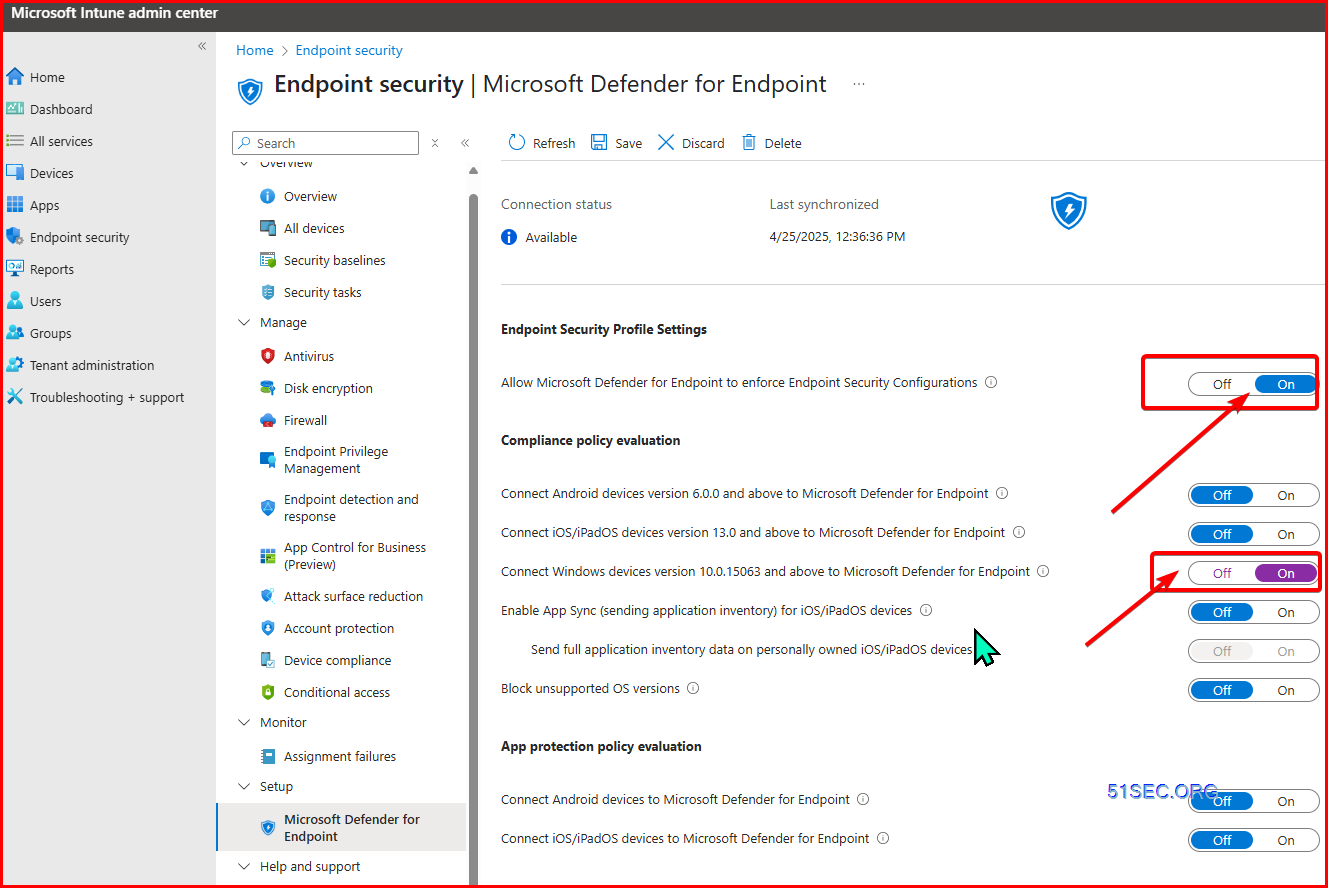This screenshot has height=888, width=1328.
Task: Click the Account protection icon
Action: coord(268,628)
